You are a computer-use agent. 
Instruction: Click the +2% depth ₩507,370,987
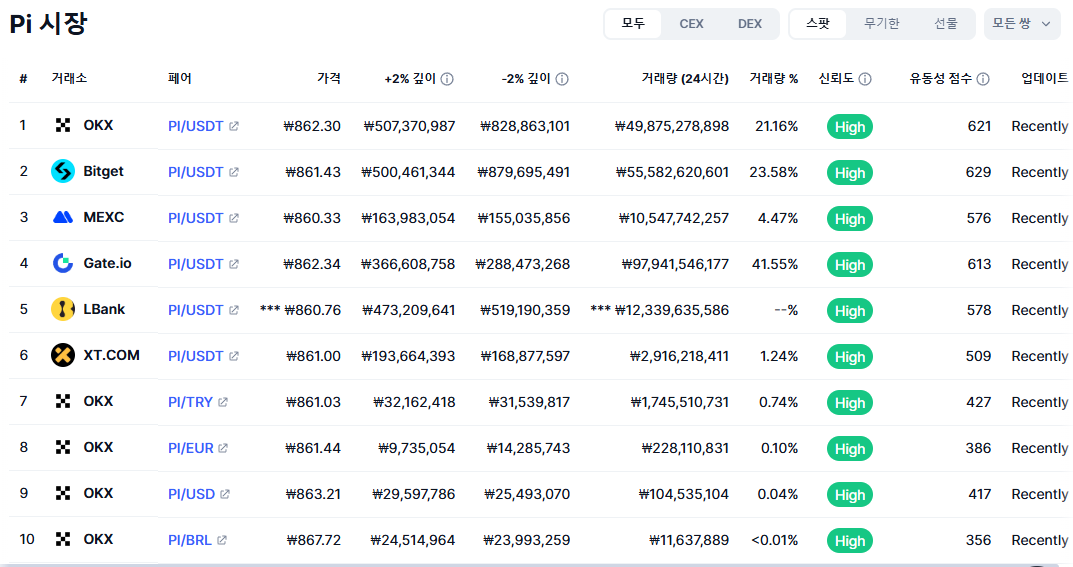click(x=409, y=126)
